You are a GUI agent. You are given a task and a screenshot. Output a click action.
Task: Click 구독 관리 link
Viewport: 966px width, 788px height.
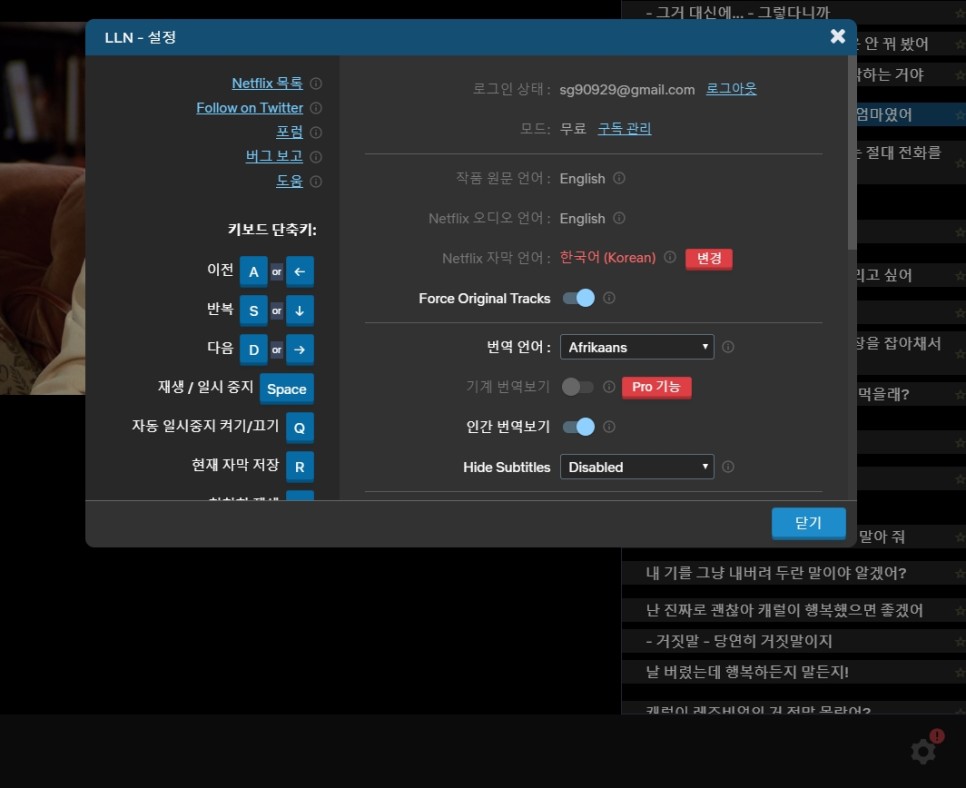(x=625, y=128)
